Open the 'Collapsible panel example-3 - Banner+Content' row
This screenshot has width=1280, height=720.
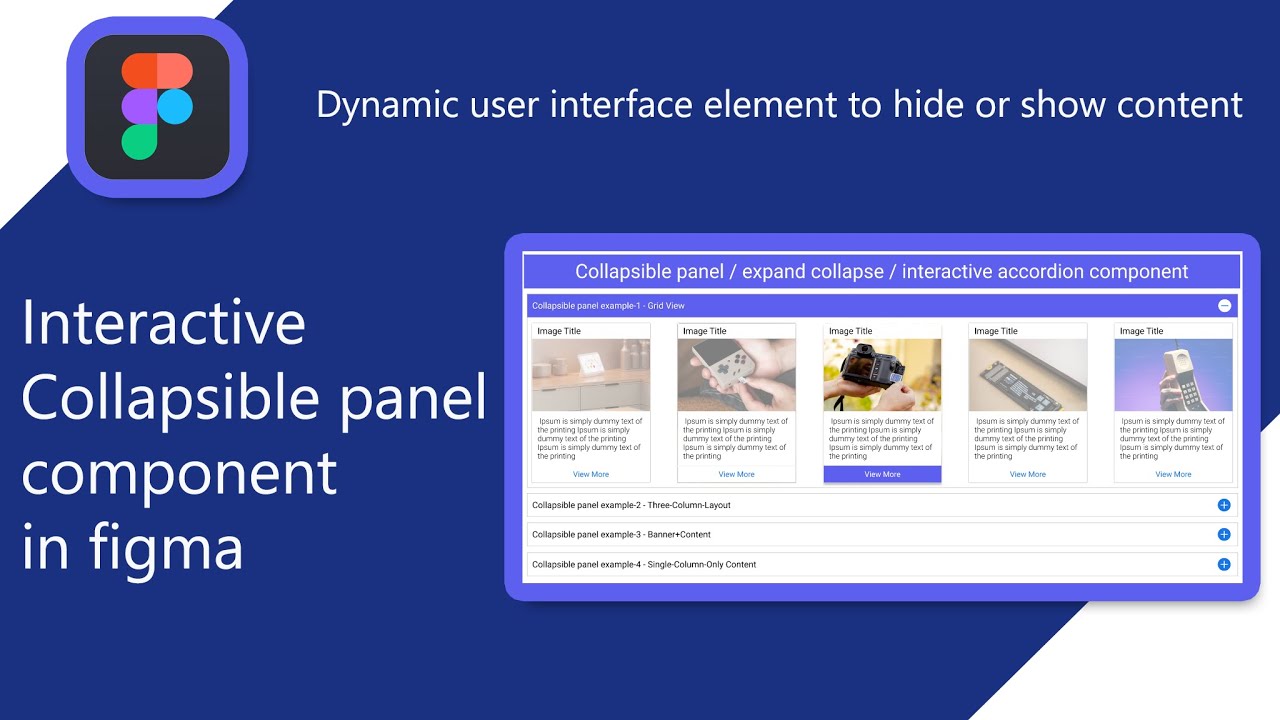(x=882, y=535)
